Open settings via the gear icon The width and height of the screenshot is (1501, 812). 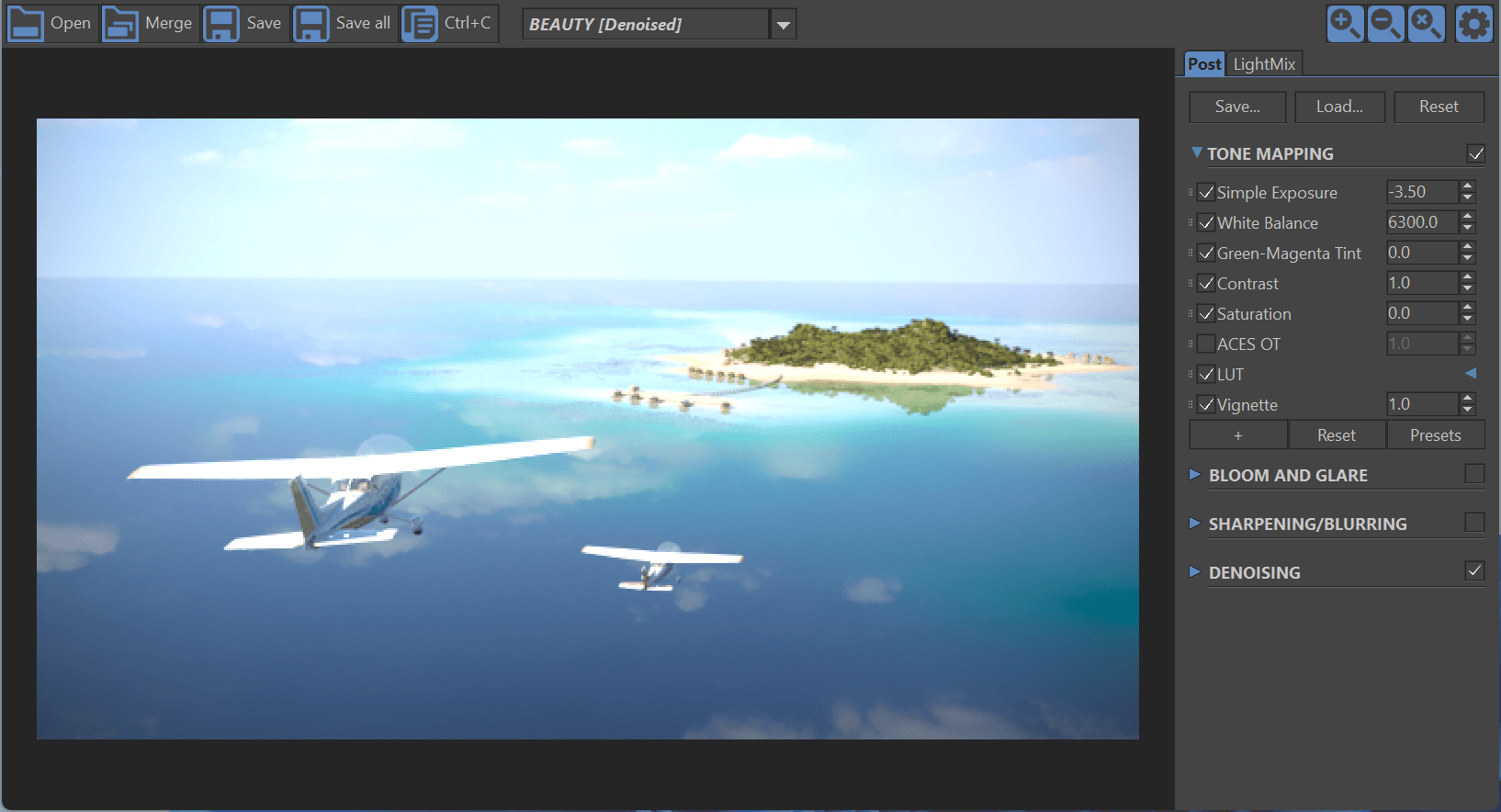click(1473, 23)
